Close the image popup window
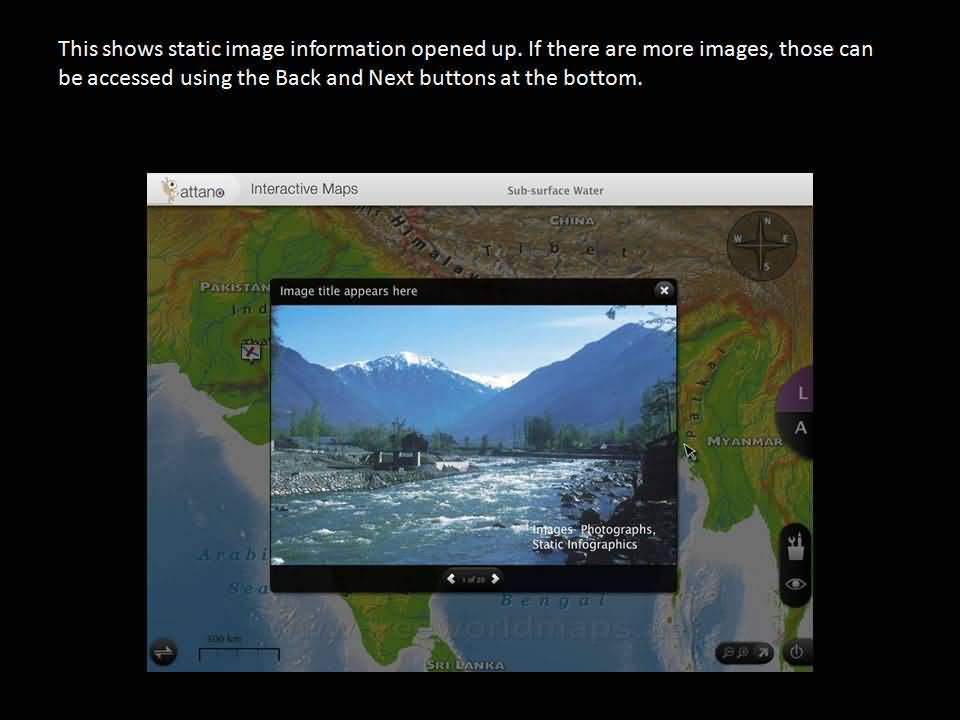This screenshot has width=960, height=720. click(x=663, y=290)
